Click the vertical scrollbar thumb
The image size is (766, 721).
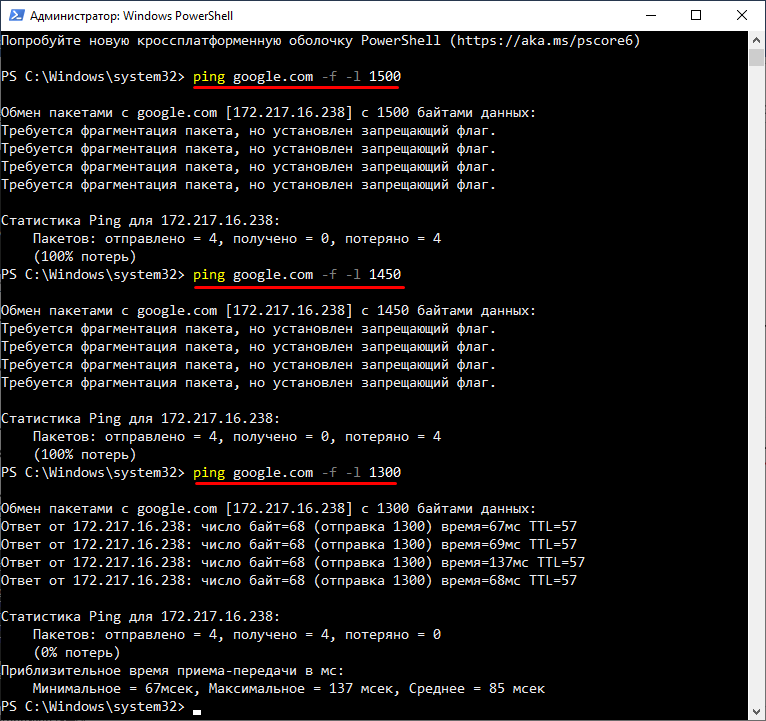pyautogui.click(x=757, y=57)
